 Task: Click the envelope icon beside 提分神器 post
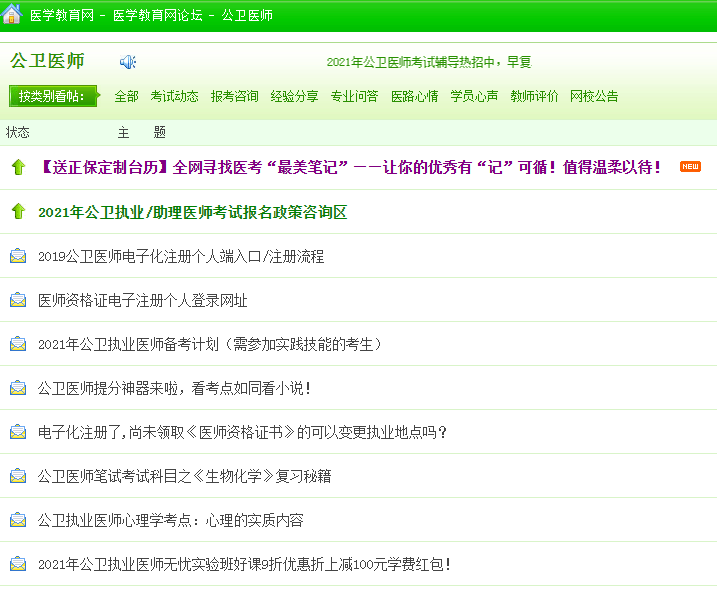[18, 388]
